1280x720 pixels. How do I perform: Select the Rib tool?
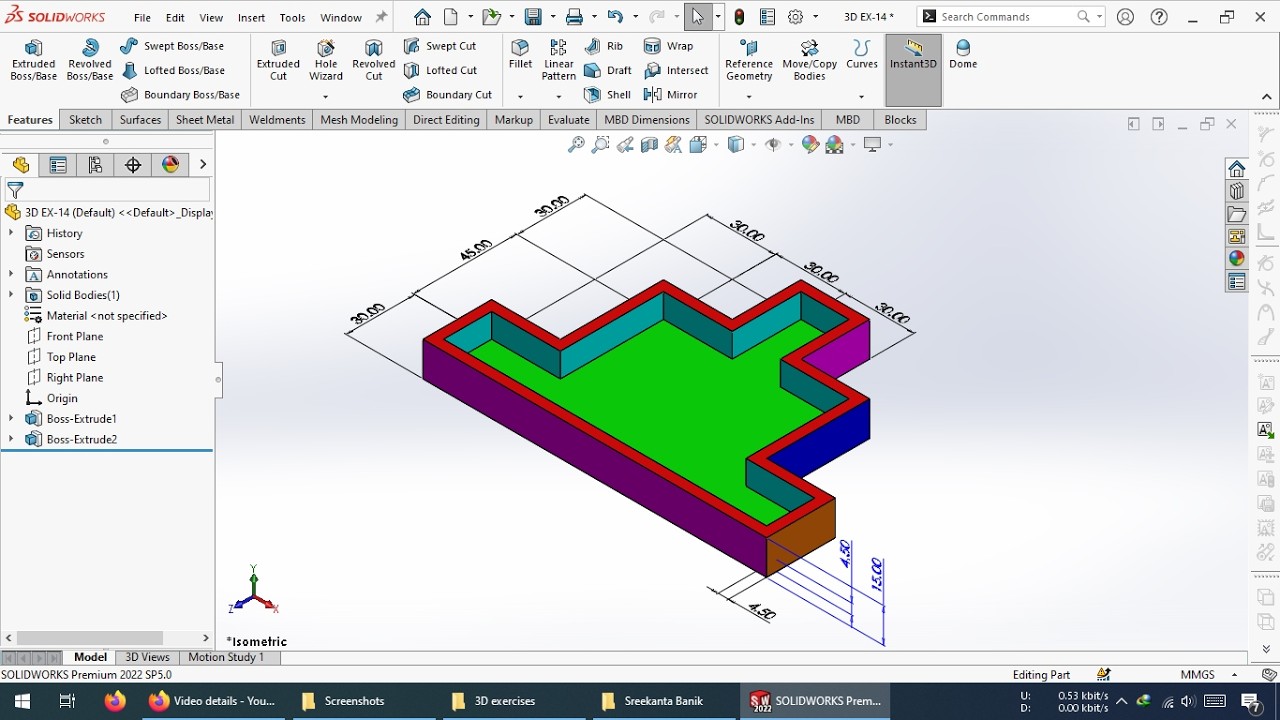(x=604, y=46)
